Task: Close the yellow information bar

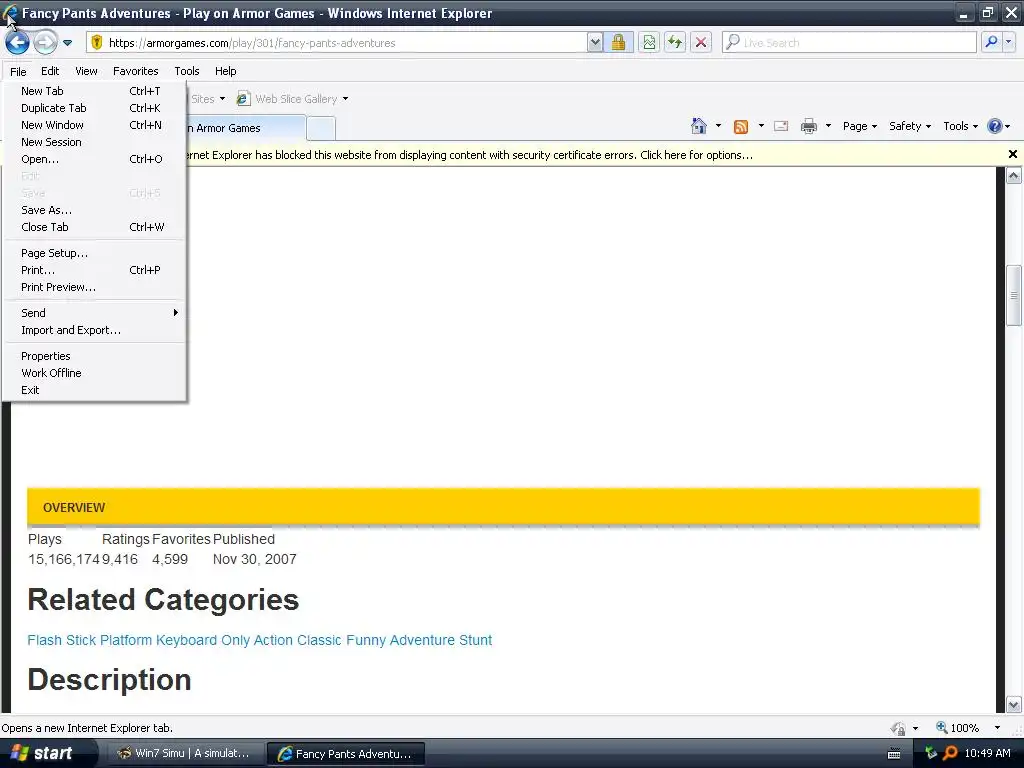Action: click(x=1013, y=154)
